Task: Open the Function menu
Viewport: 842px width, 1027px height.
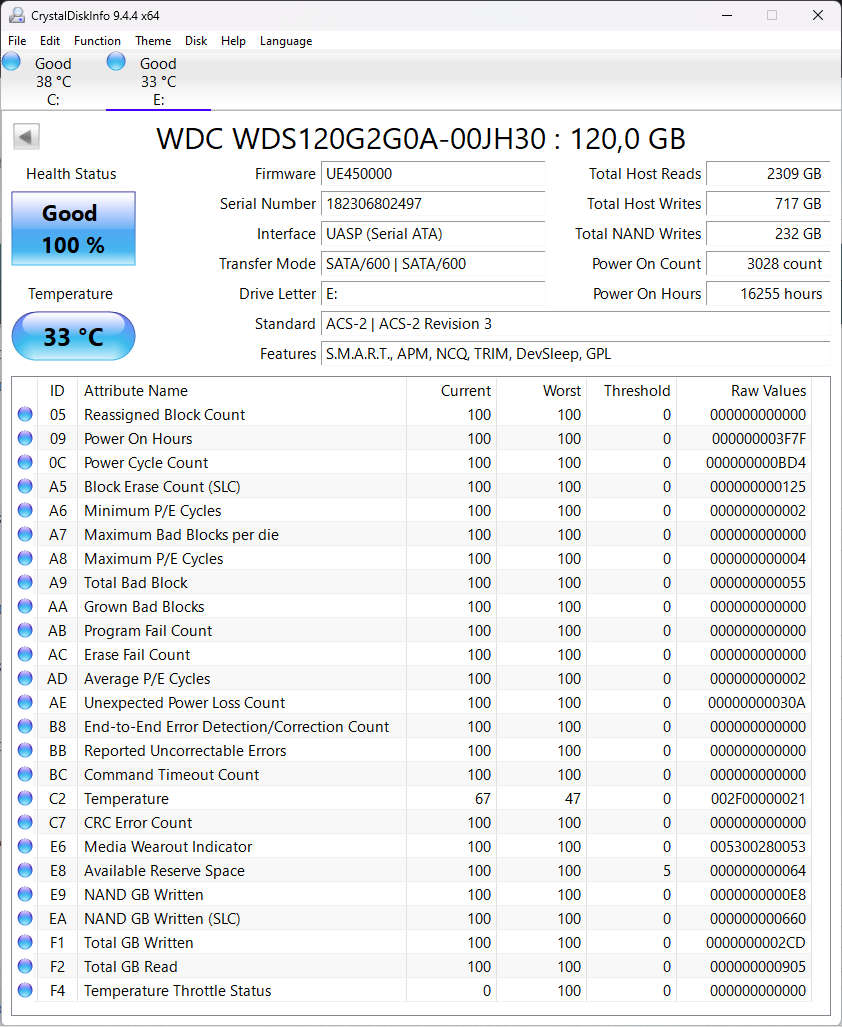Action: (97, 41)
